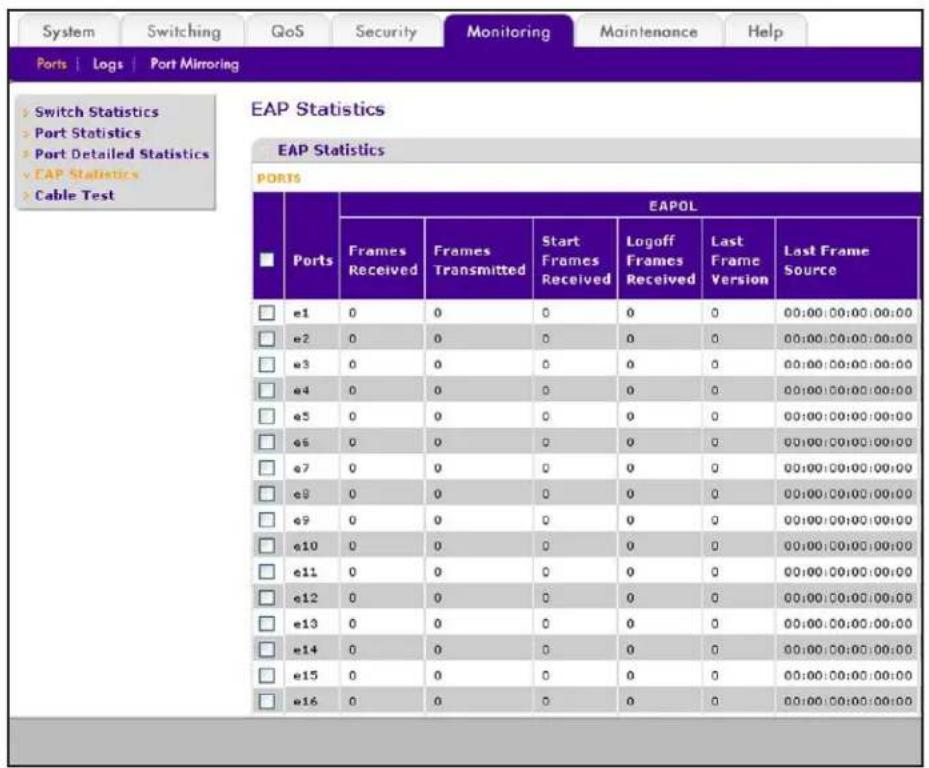Image resolution: width=929 pixels, height=768 pixels.
Task: Toggle the select-all ports checkbox in header
Action: click(267, 260)
